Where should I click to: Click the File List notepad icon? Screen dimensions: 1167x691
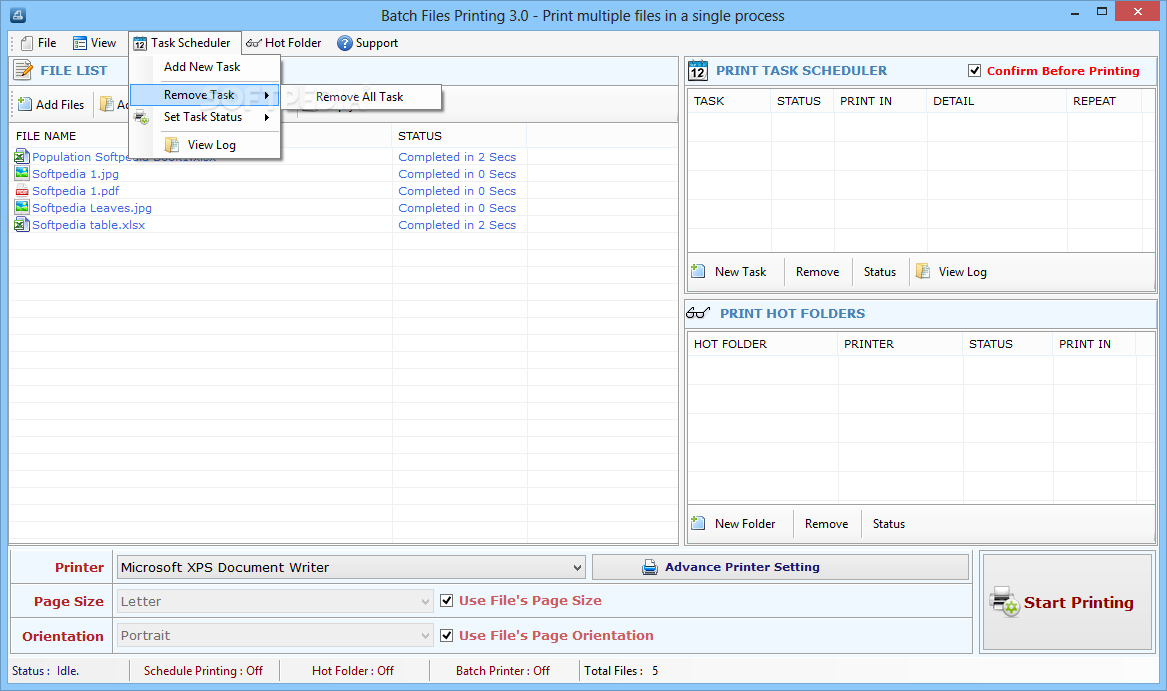click(23, 70)
